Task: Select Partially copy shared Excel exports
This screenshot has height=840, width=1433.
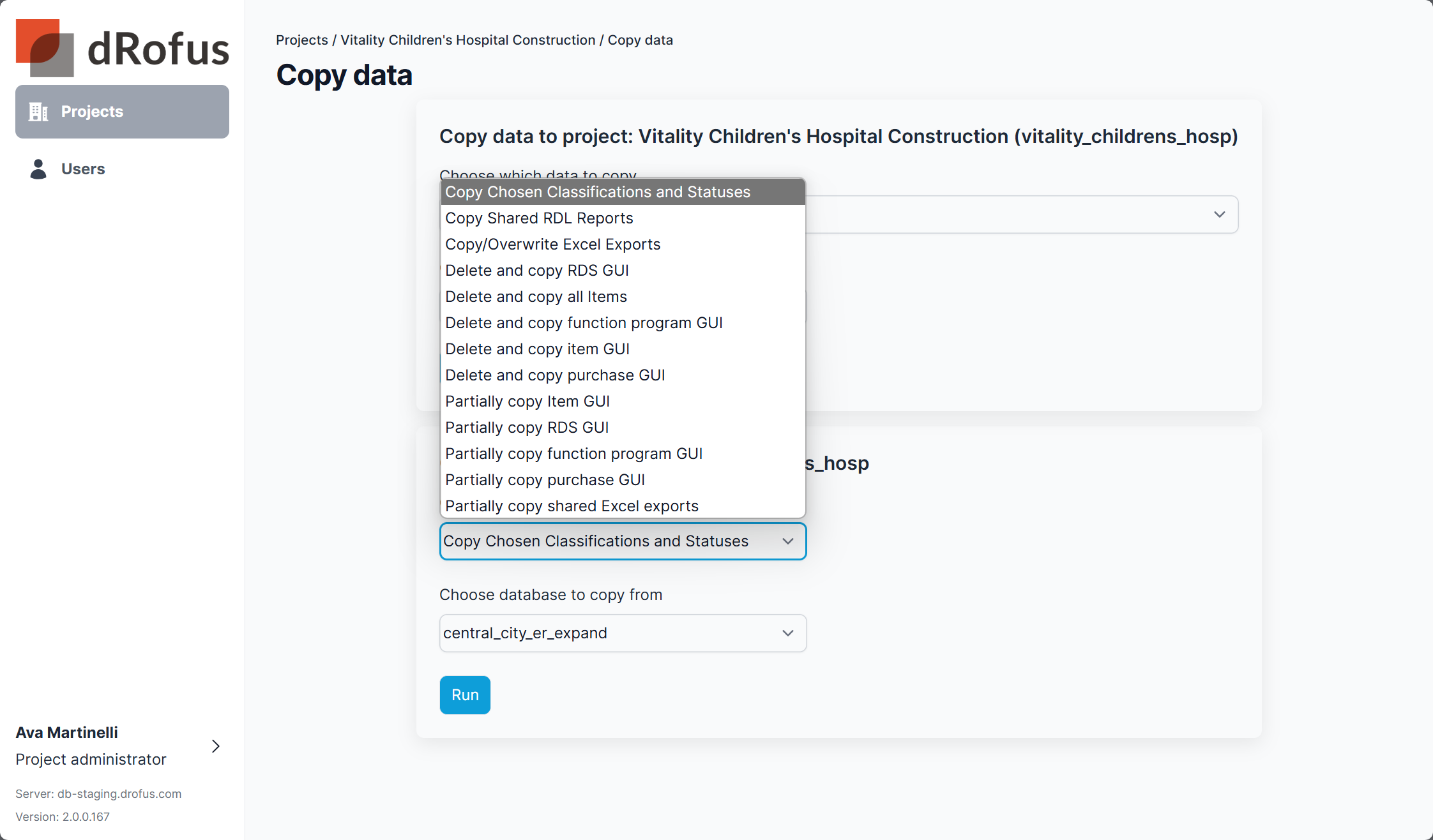Action: pyautogui.click(x=572, y=506)
